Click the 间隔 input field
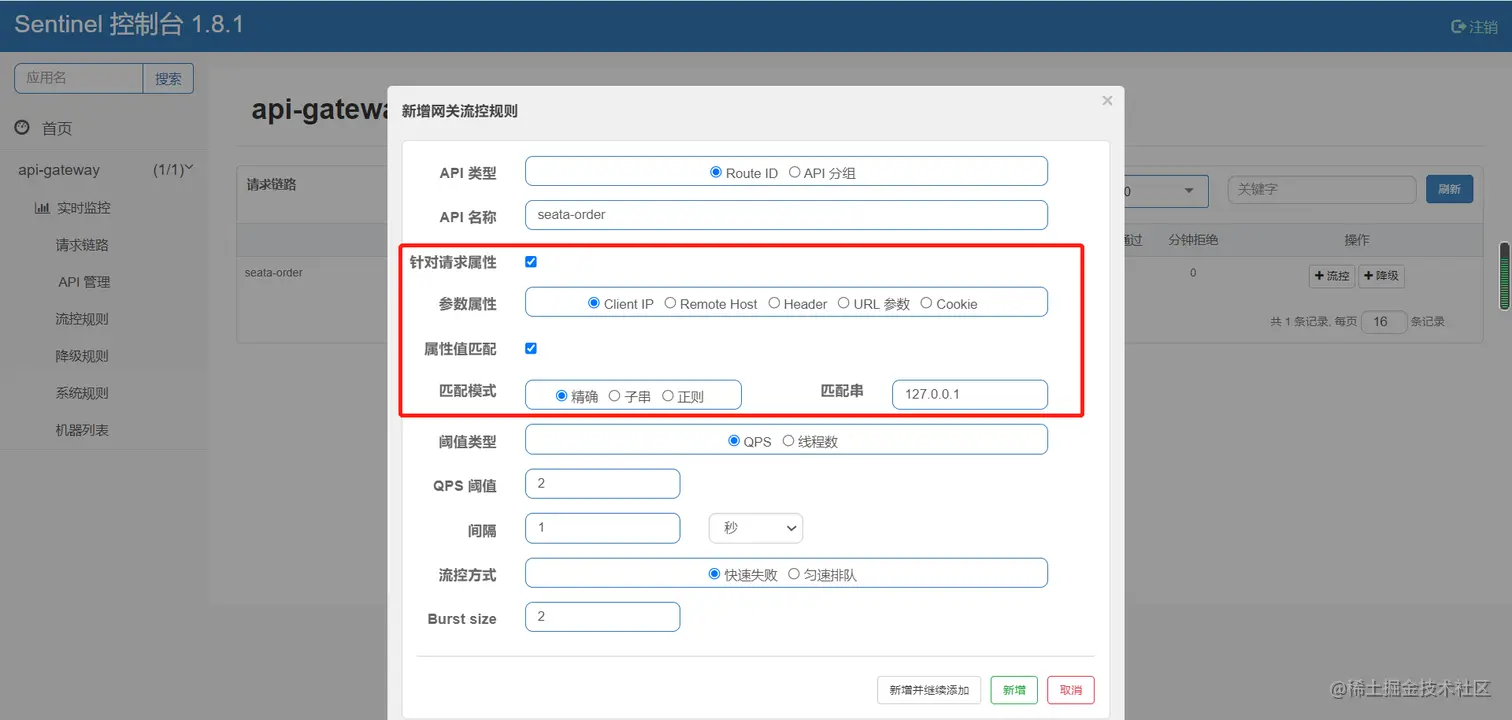Screen dimensions: 1512x720 602,528
